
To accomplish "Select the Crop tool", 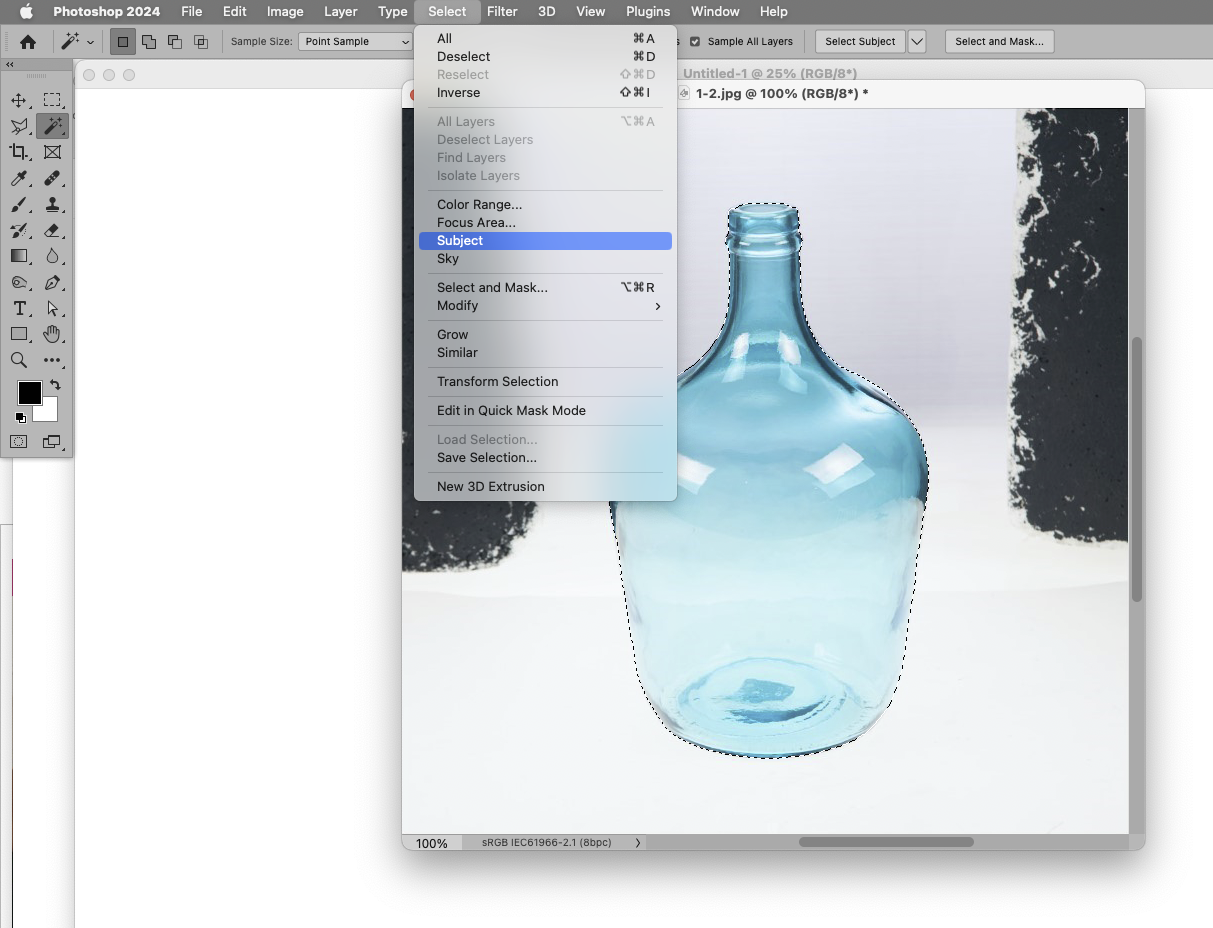I will [x=20, y=152].
